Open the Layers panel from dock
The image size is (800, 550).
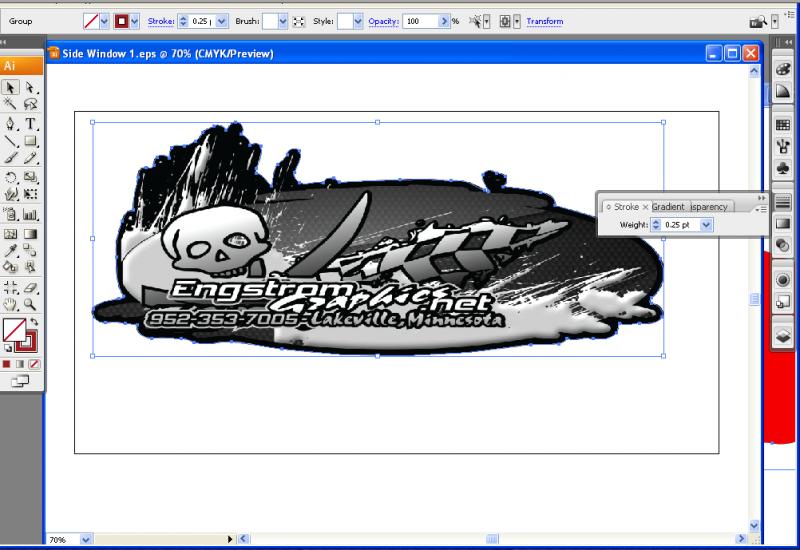coord(783,336)
